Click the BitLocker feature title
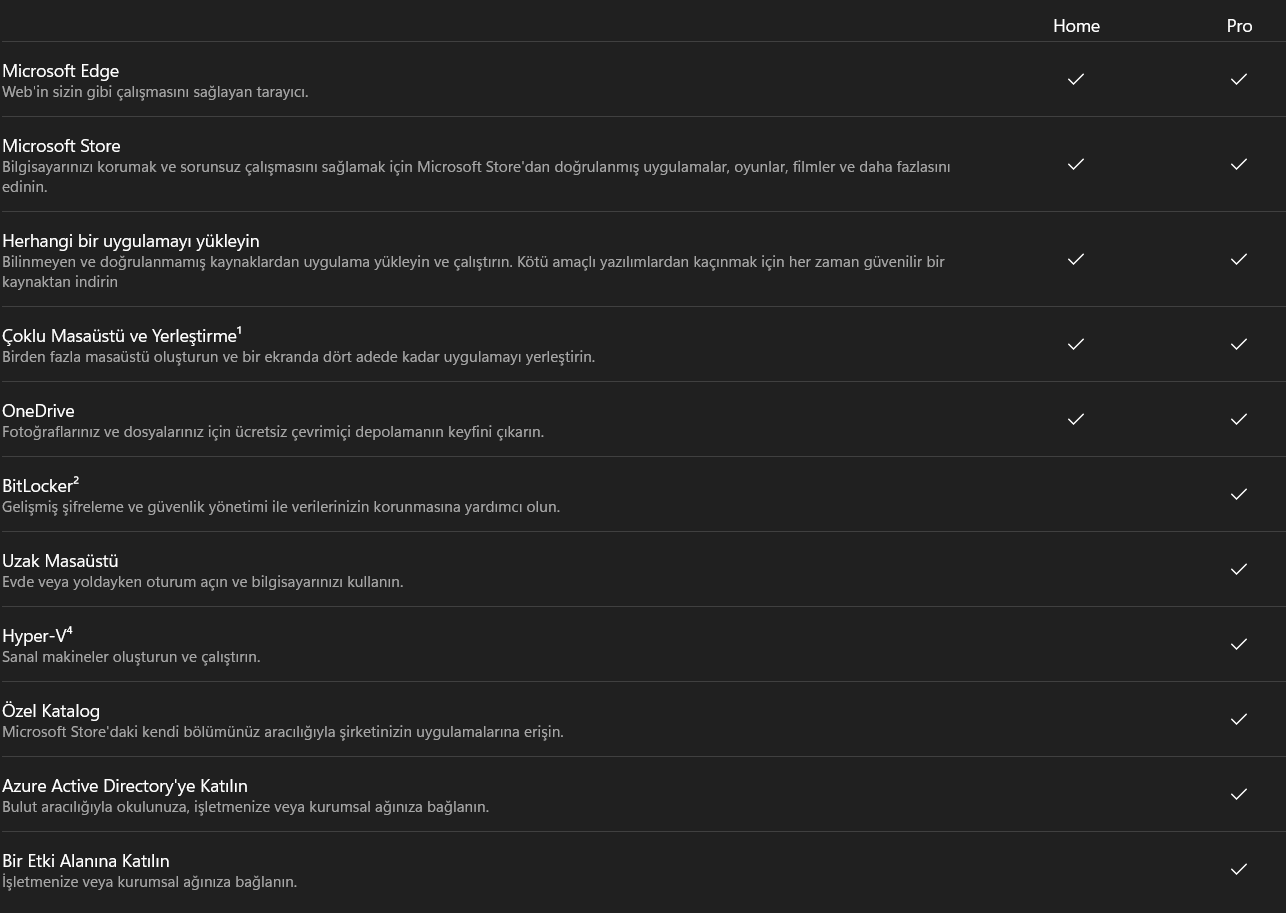 click(38, 487)
